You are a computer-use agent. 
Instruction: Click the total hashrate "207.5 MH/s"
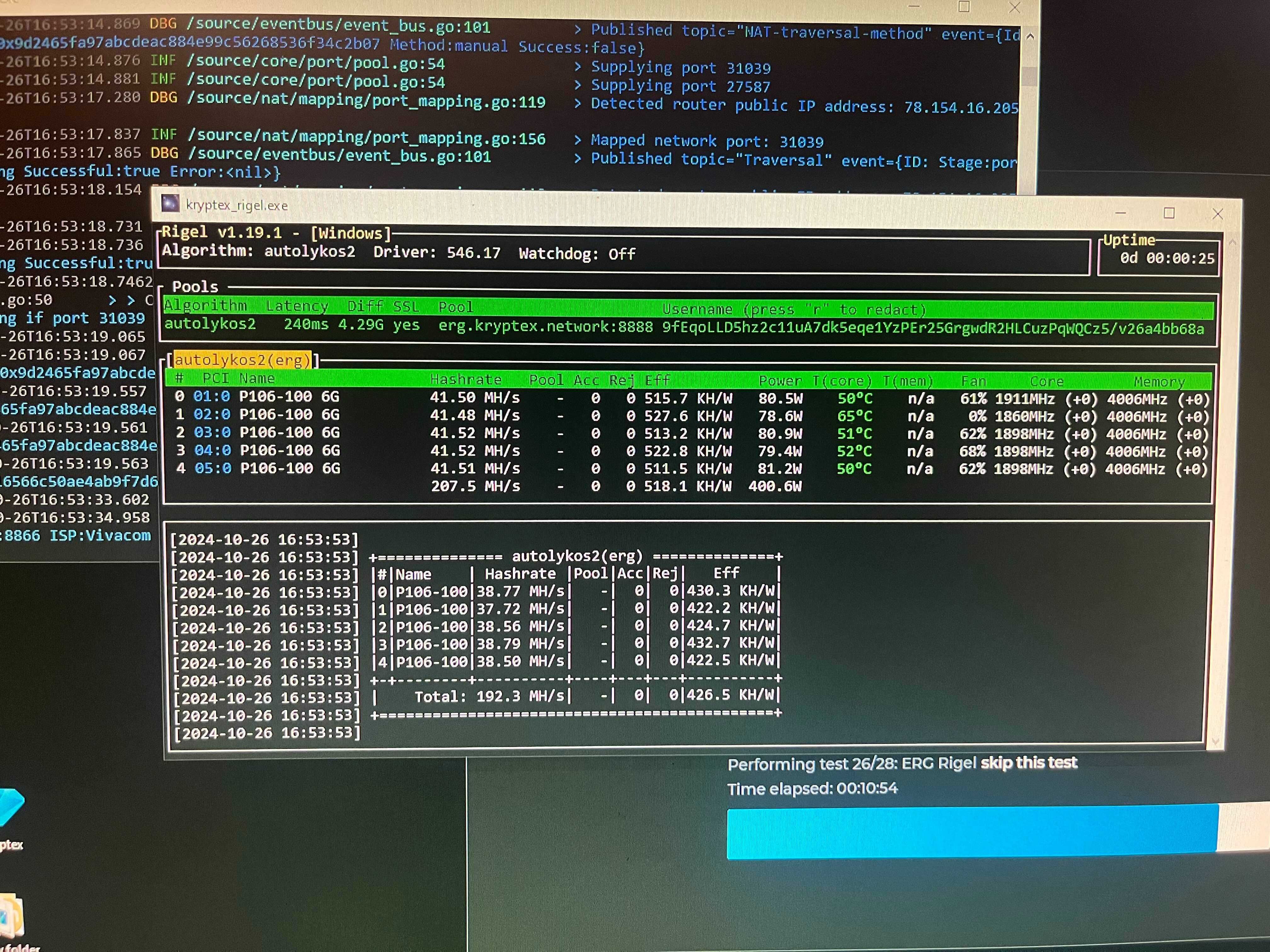[475, 486]
